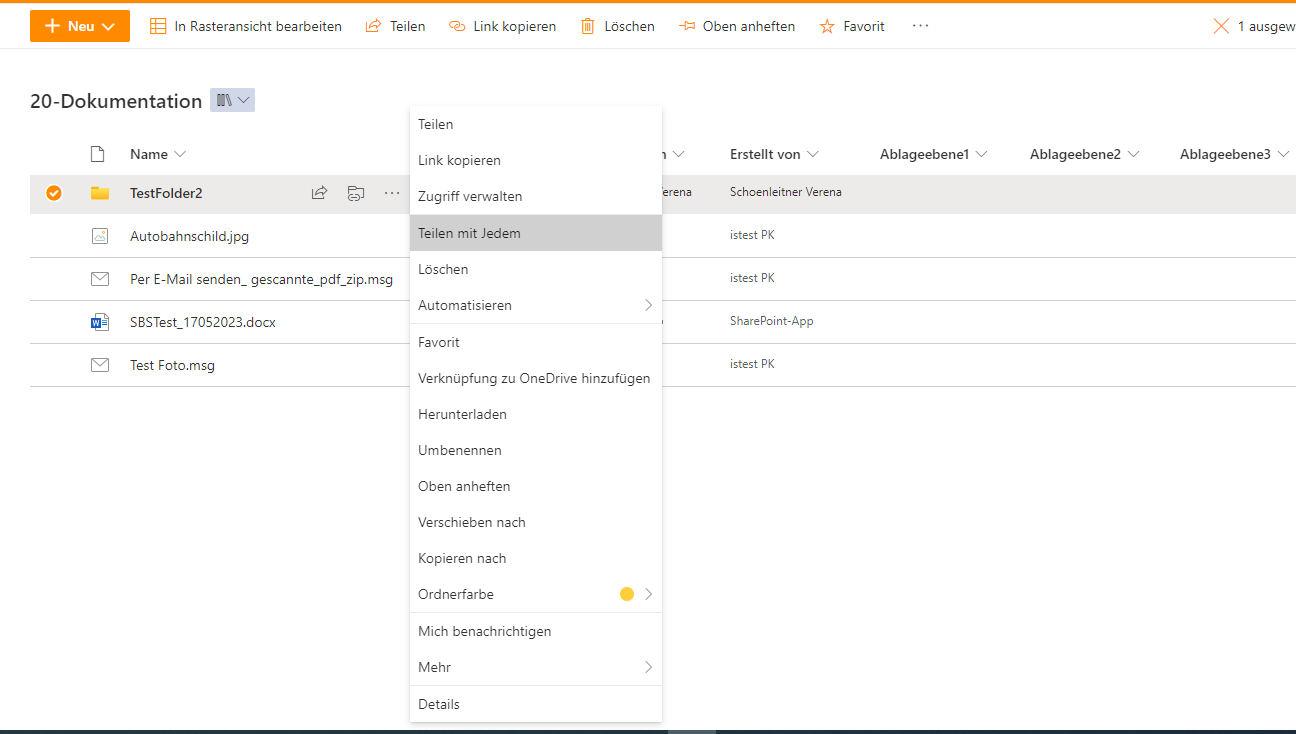
Task: Click the ellipsis on the TestFolder2 row
Action: tap(391, 192)
